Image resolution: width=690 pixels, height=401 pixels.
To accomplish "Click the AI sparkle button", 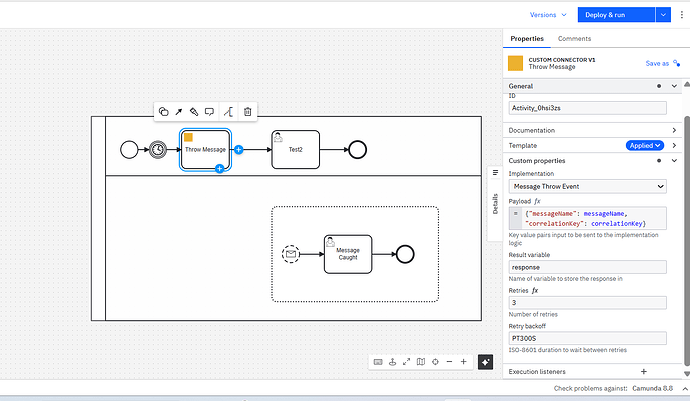I will click(x=485, y=362).
